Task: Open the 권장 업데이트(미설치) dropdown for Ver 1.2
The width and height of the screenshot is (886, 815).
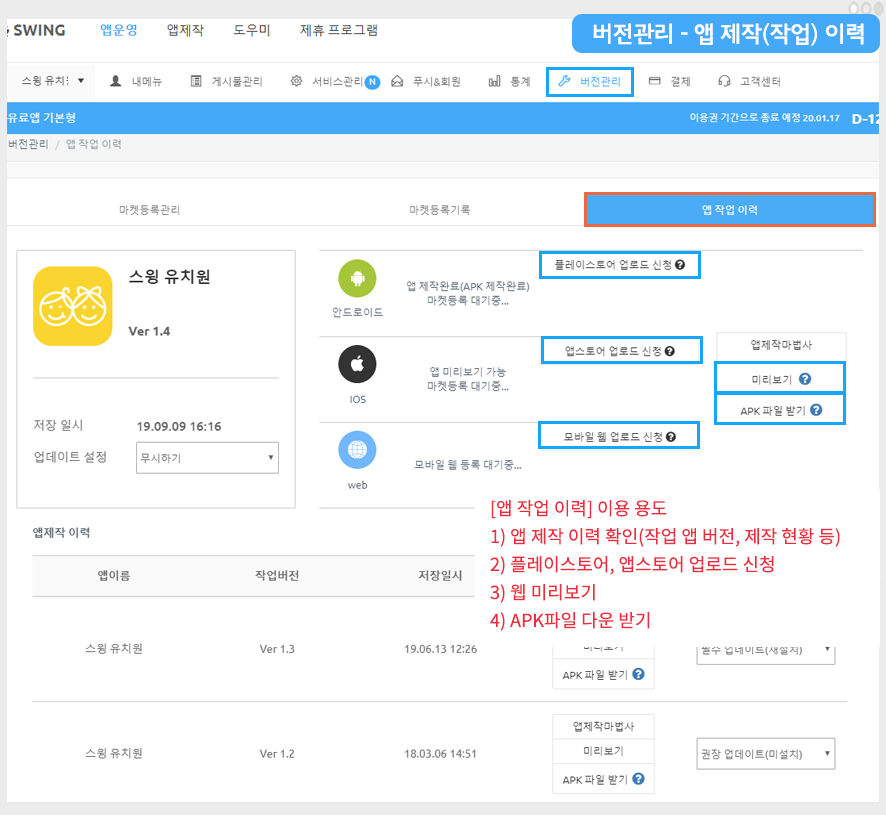Action: (x=765, y=753)
